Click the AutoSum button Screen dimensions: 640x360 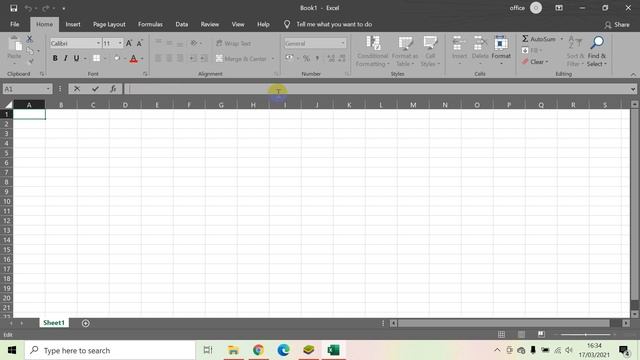click(539, 39)
